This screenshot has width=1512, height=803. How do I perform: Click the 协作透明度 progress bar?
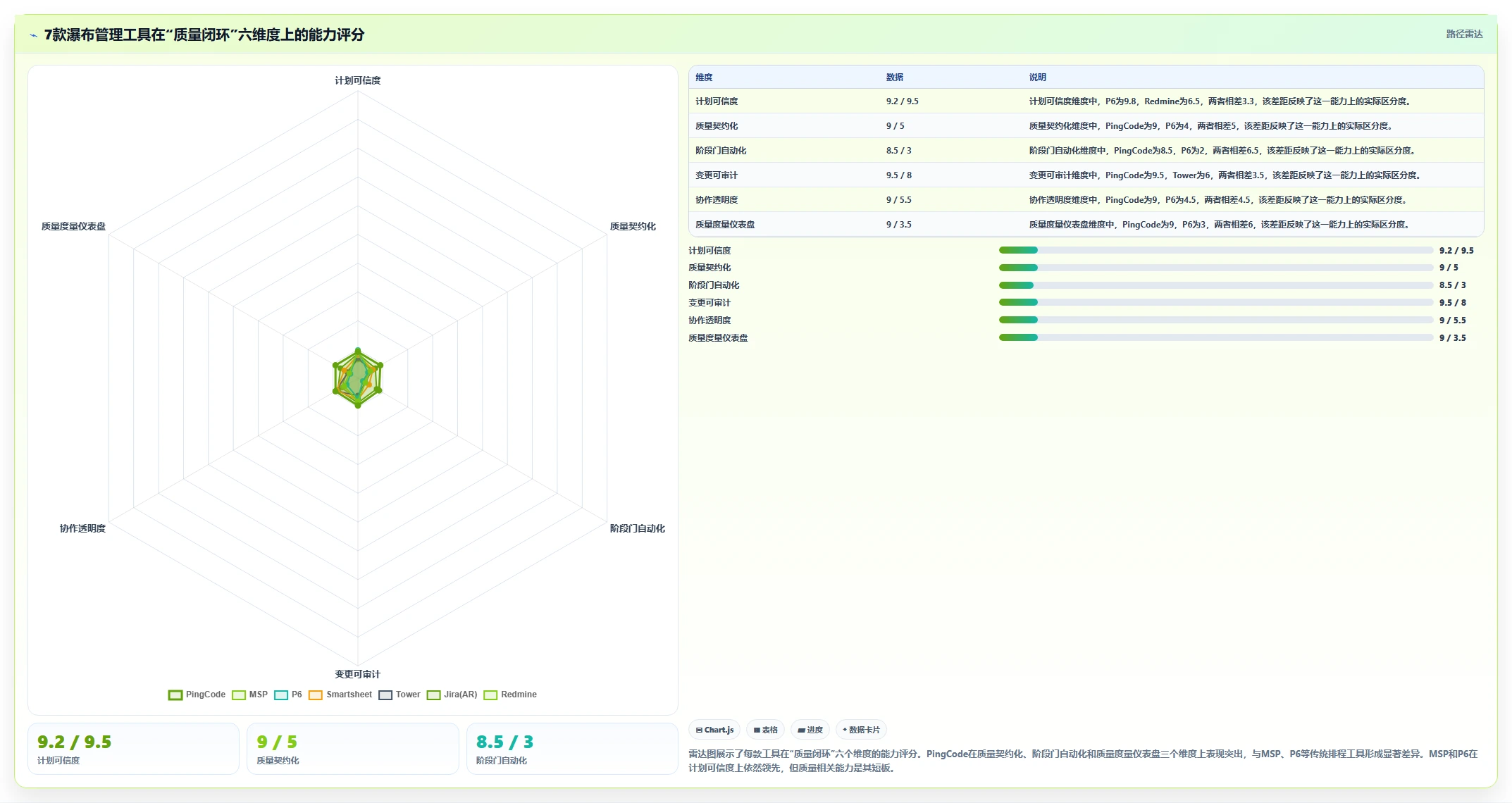click(1216, 320)
